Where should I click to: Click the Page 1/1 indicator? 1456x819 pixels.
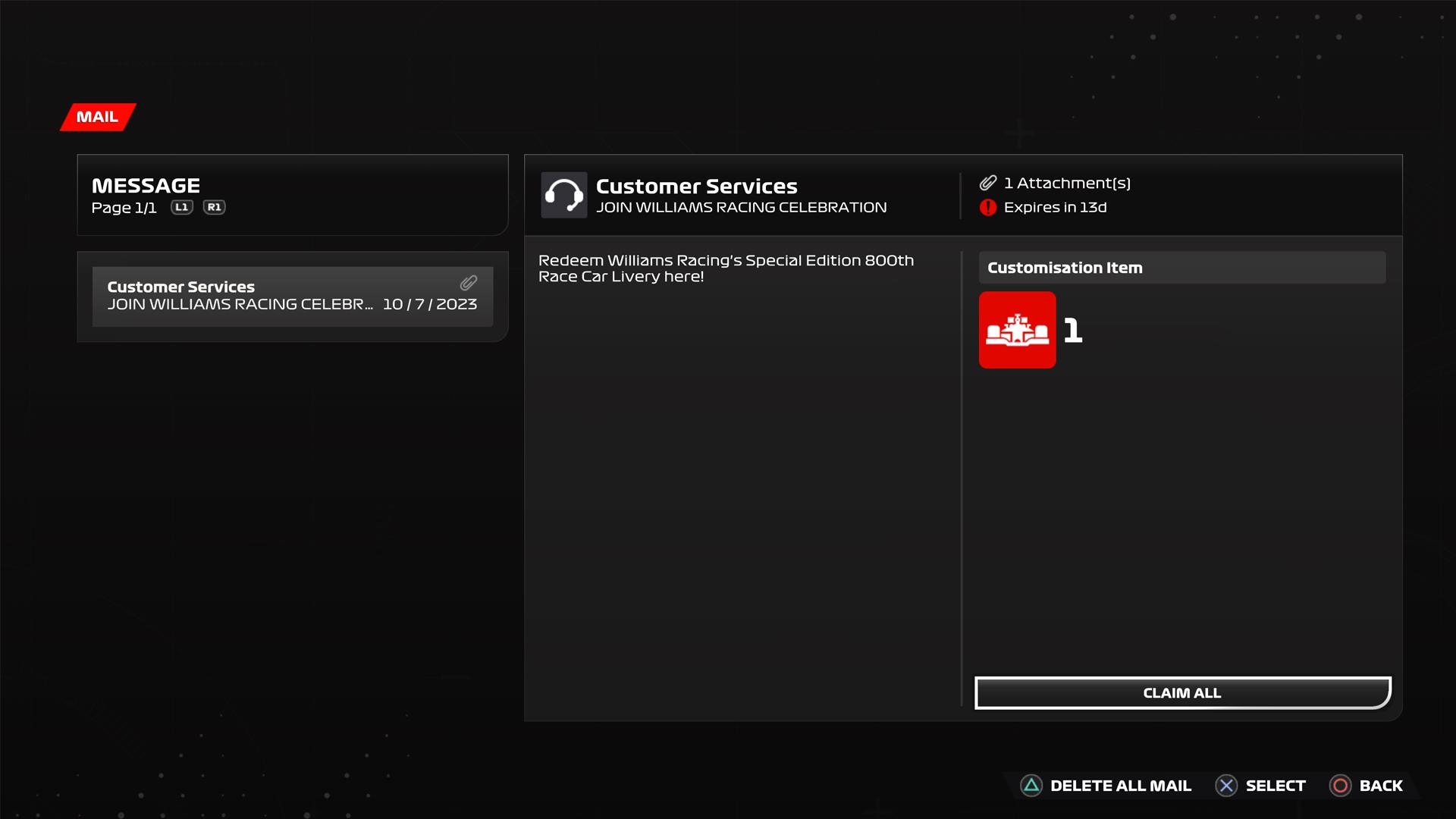[x=124, y=208]
